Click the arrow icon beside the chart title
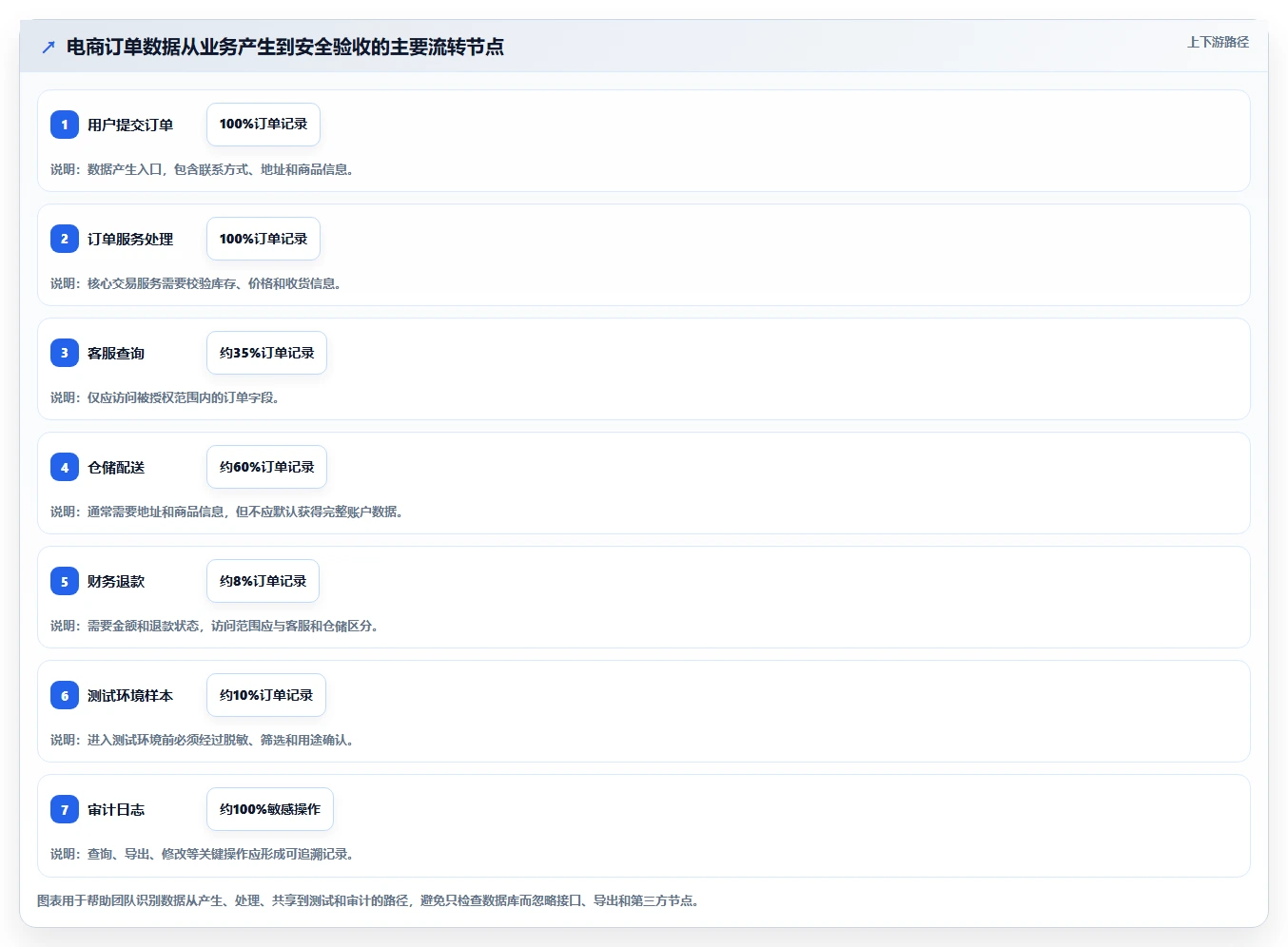This screenshot has width=1288, height=947. [x=49, y=47]
